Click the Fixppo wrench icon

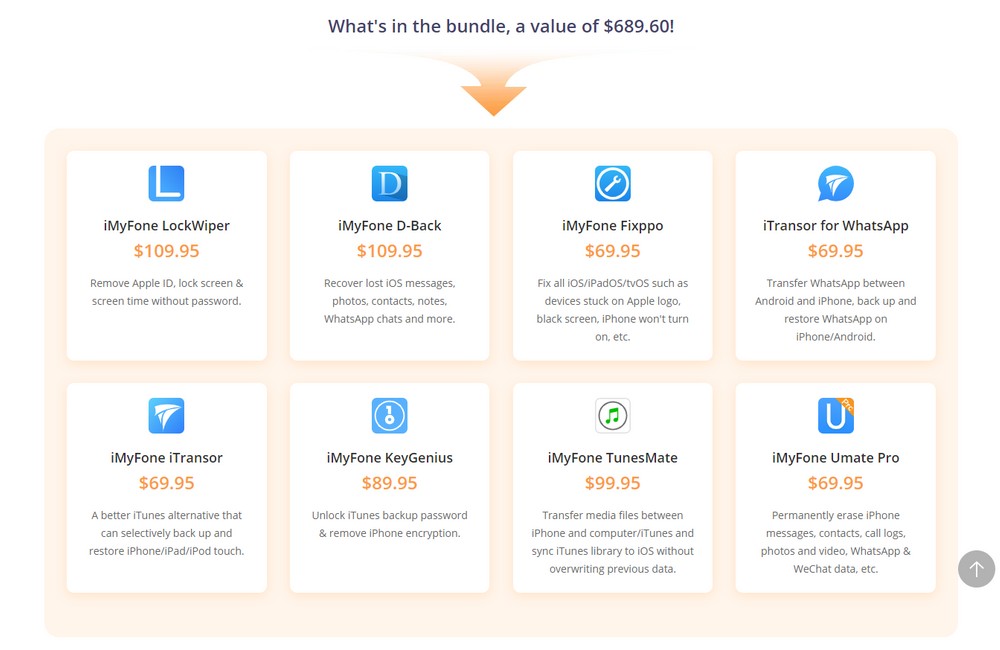click(x=612, y=184)
